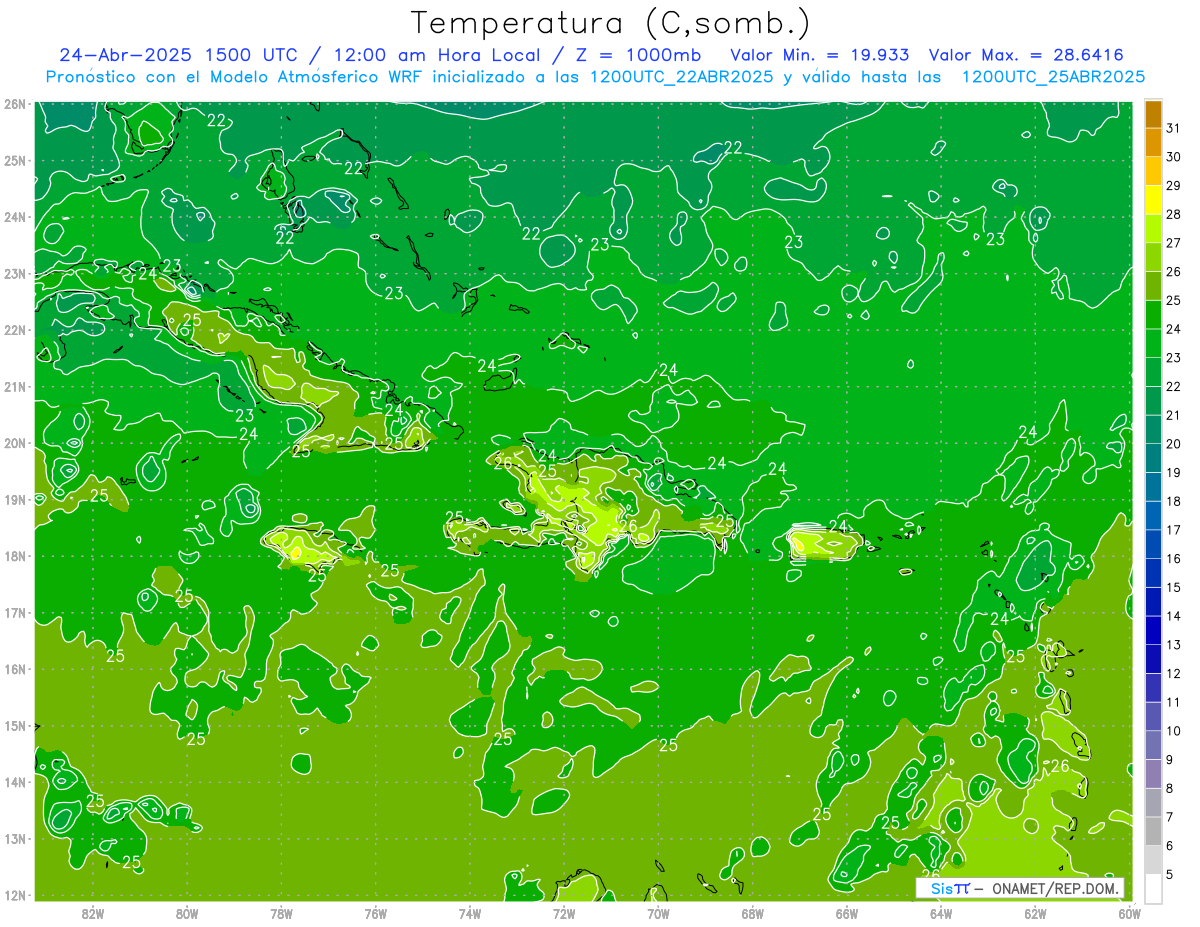The height and width of the screenshot is (927, 1200).
Task: Select the 82W longitude axis label
Action: (x=92, y=913)
